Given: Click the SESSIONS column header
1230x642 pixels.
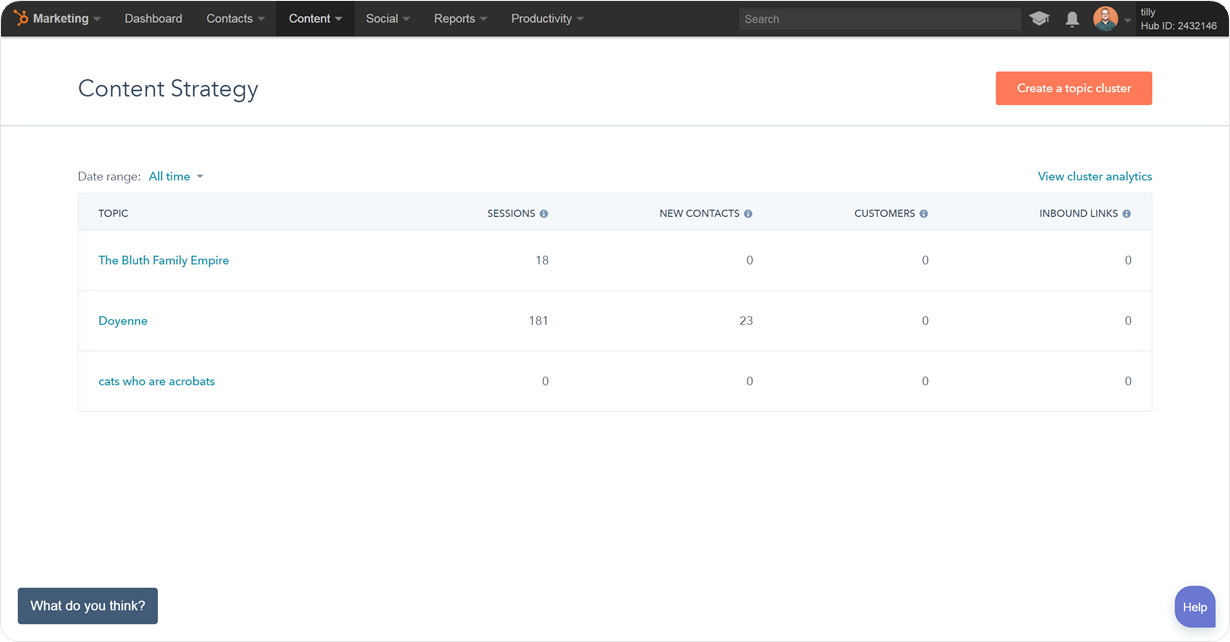Looking at the screenshot, I should tap(511, 214).
